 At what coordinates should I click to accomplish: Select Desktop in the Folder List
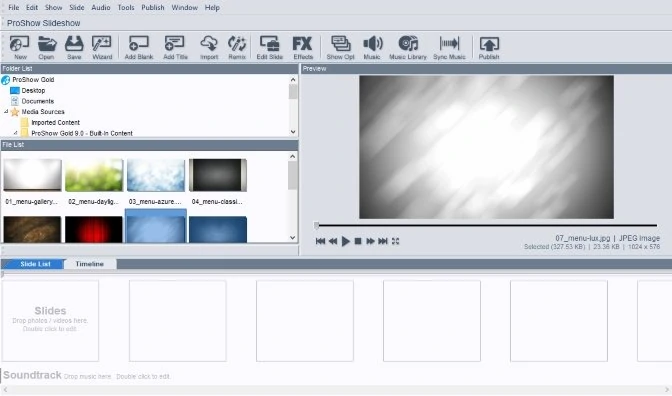[33, 90]
